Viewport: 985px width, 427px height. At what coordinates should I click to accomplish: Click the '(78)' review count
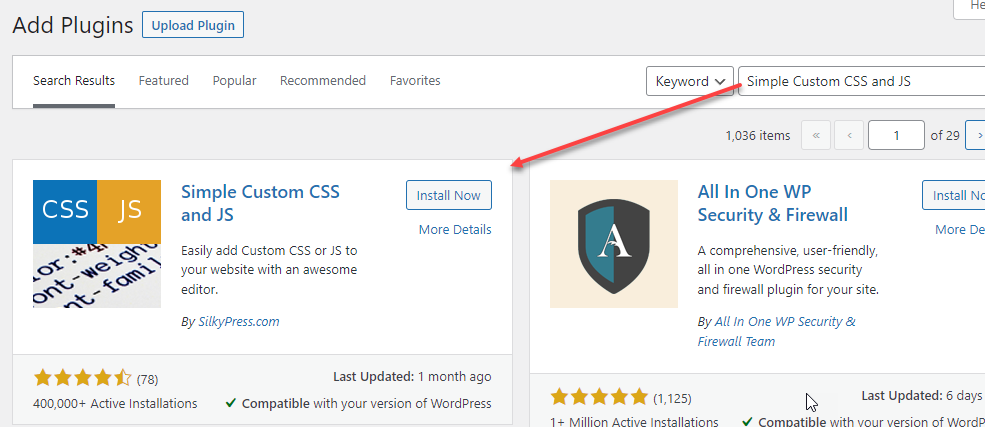pos(147,379)
